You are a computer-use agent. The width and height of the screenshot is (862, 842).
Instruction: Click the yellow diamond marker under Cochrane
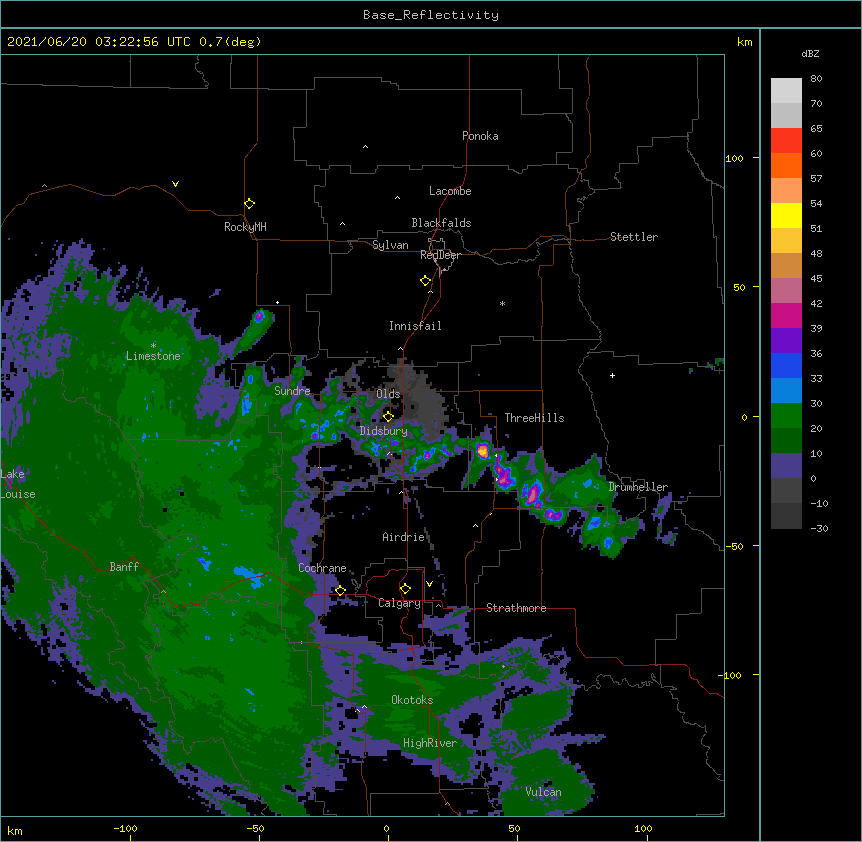click(340, 591)
